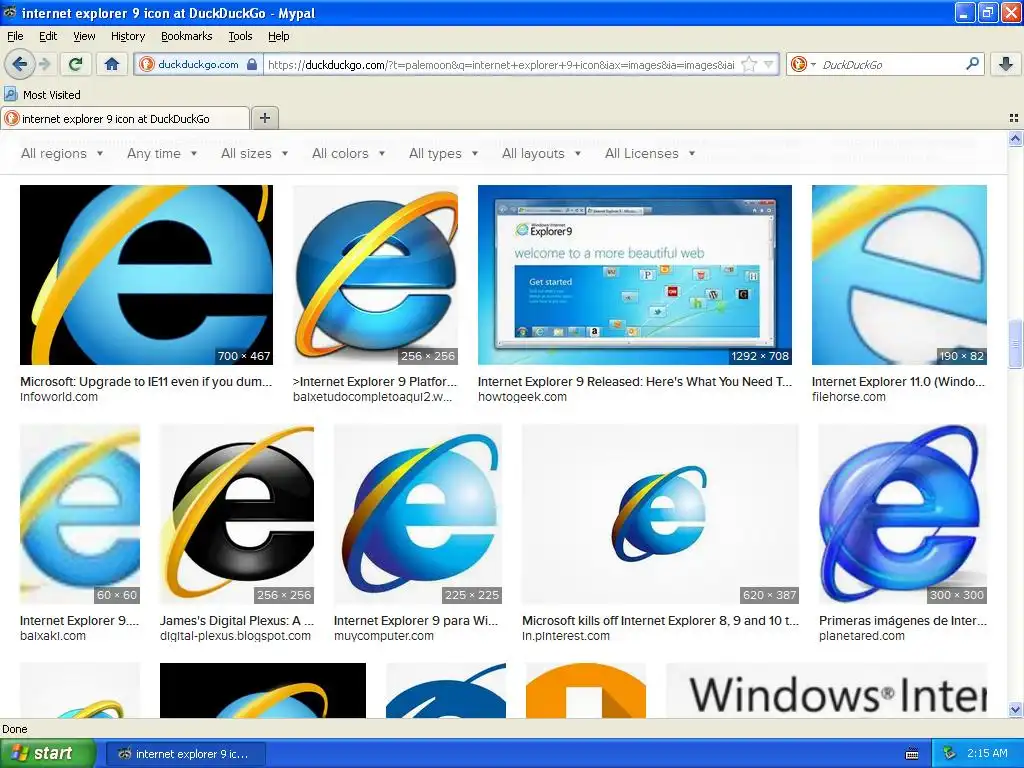
Task: Click the digital-plexus.blogspot.com source text
Action: pyautogui.click(x=235, y=636)
